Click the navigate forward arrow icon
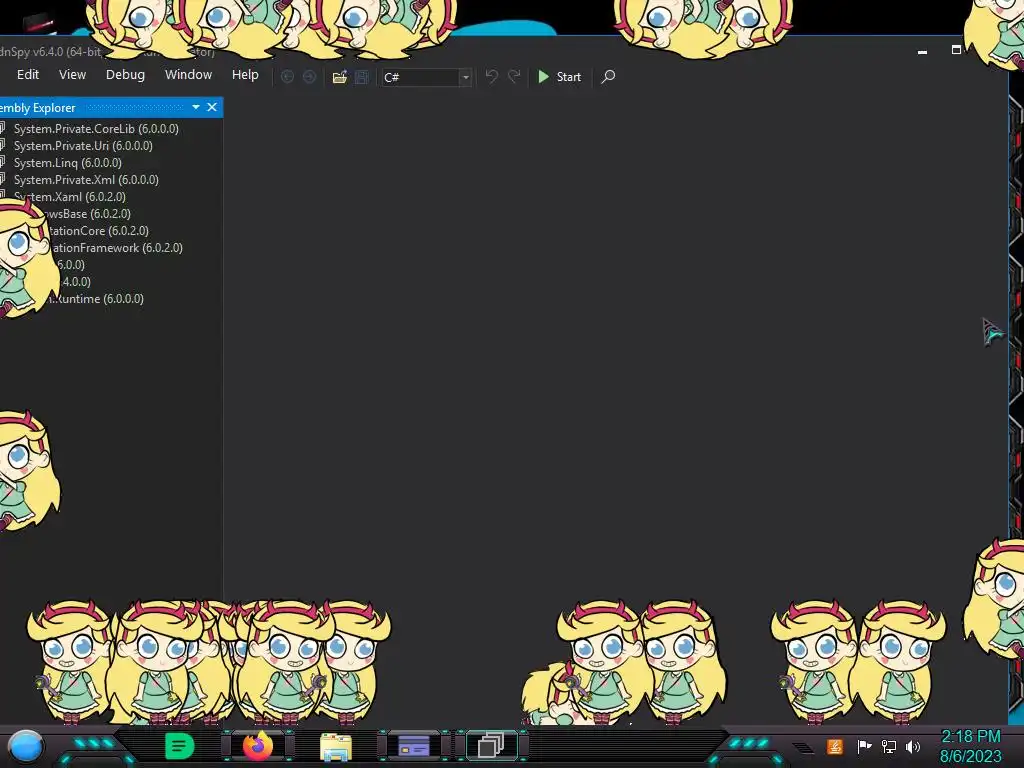 click(x=310, y=77)
